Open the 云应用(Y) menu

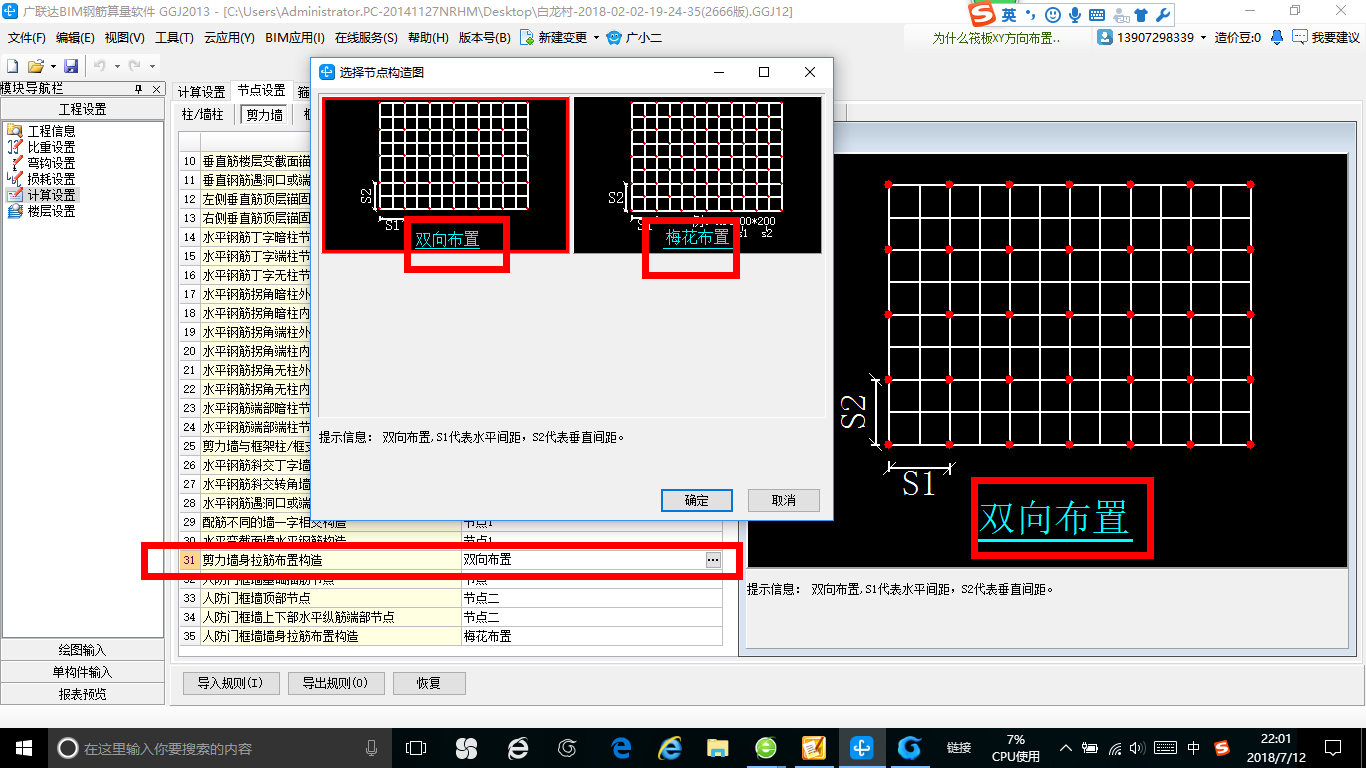point(229,38)
